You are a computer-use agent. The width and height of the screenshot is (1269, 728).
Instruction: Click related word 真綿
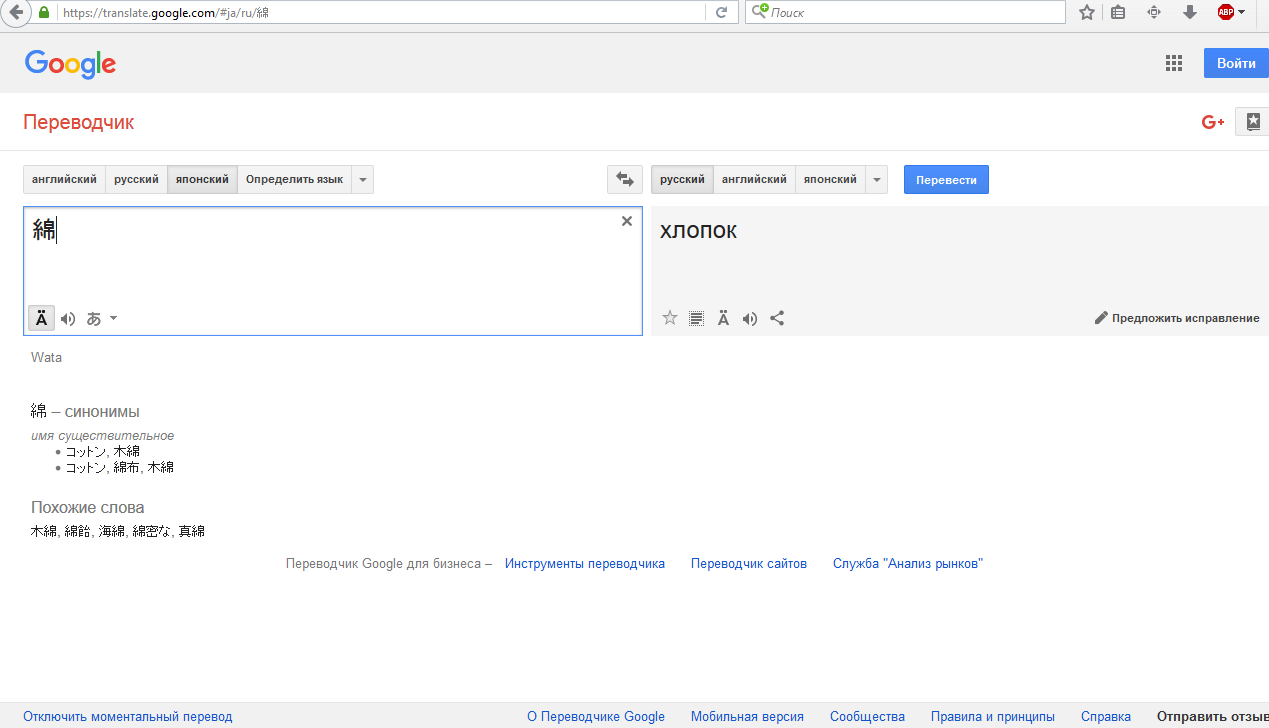coord(191,532)
